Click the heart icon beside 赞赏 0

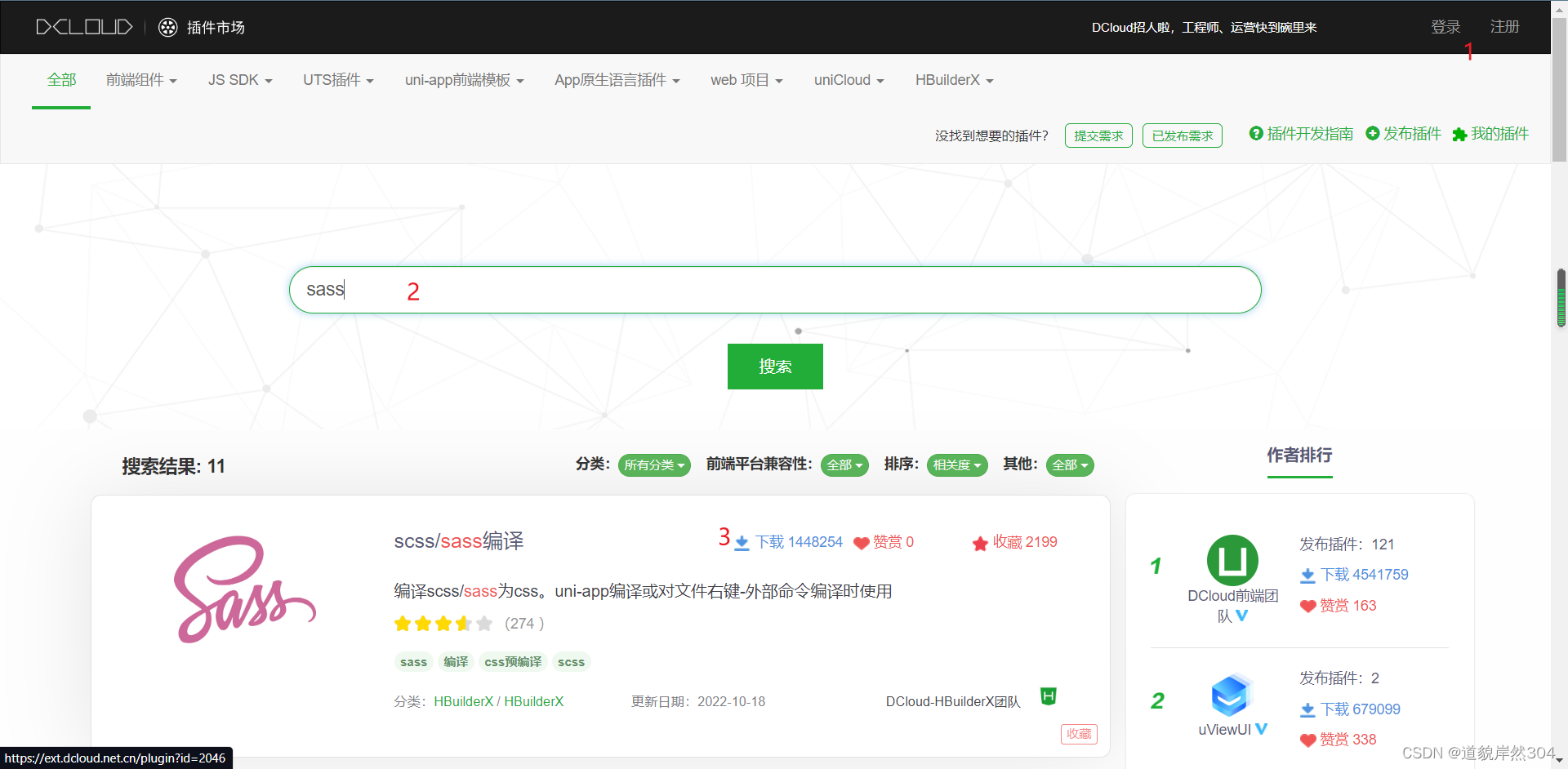pos(861,543)
